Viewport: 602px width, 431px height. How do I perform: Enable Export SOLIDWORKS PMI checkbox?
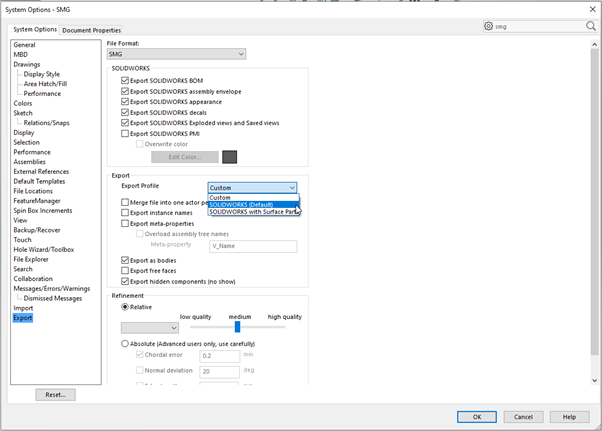pyautogui.click(x=125, y=133)
